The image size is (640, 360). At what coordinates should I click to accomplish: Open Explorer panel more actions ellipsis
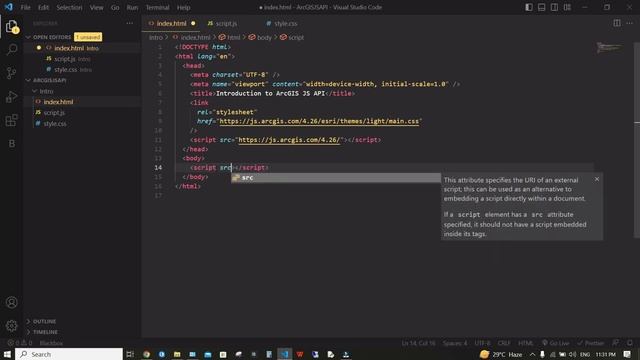(x=130, y=23)
